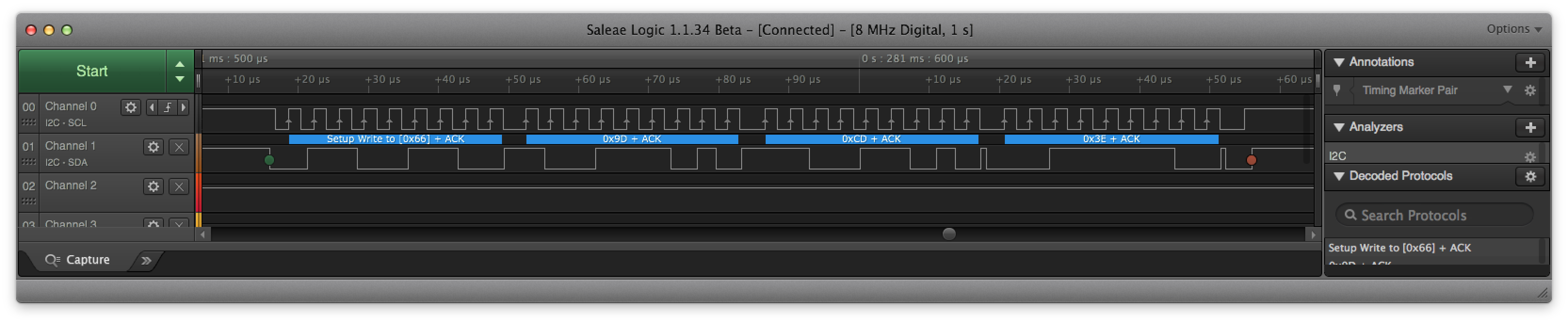This screenshot has height=323, width=1568.
Task: Click the horizontal scrollbar thumb
Action: point(948,234)
